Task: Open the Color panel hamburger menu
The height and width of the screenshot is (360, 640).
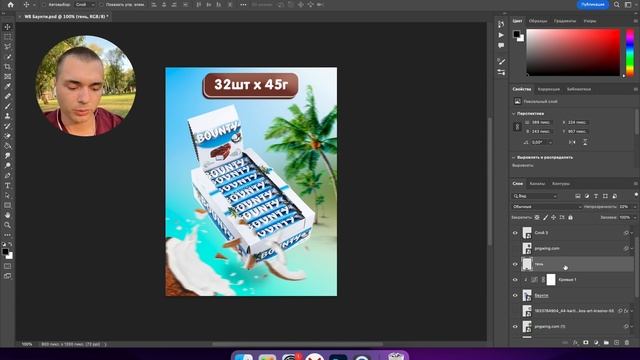Action: 636,21
